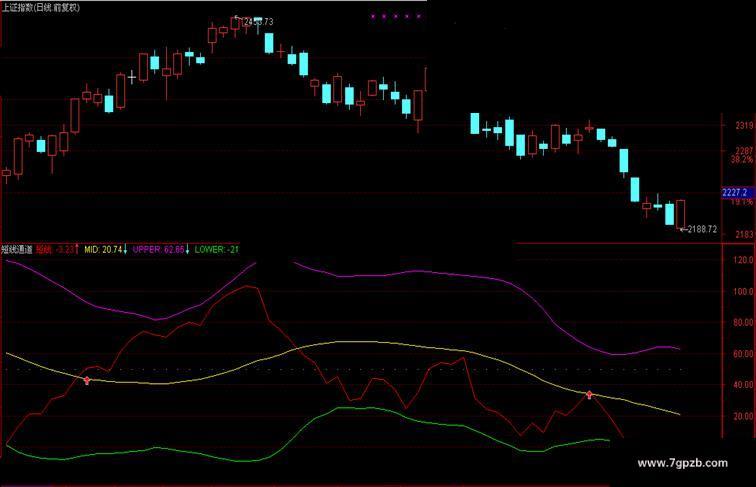Viewport: 756px width, 487px height.
Task: Select the peak candlestick beside the 2453.73 label
Action: [235, 25]
